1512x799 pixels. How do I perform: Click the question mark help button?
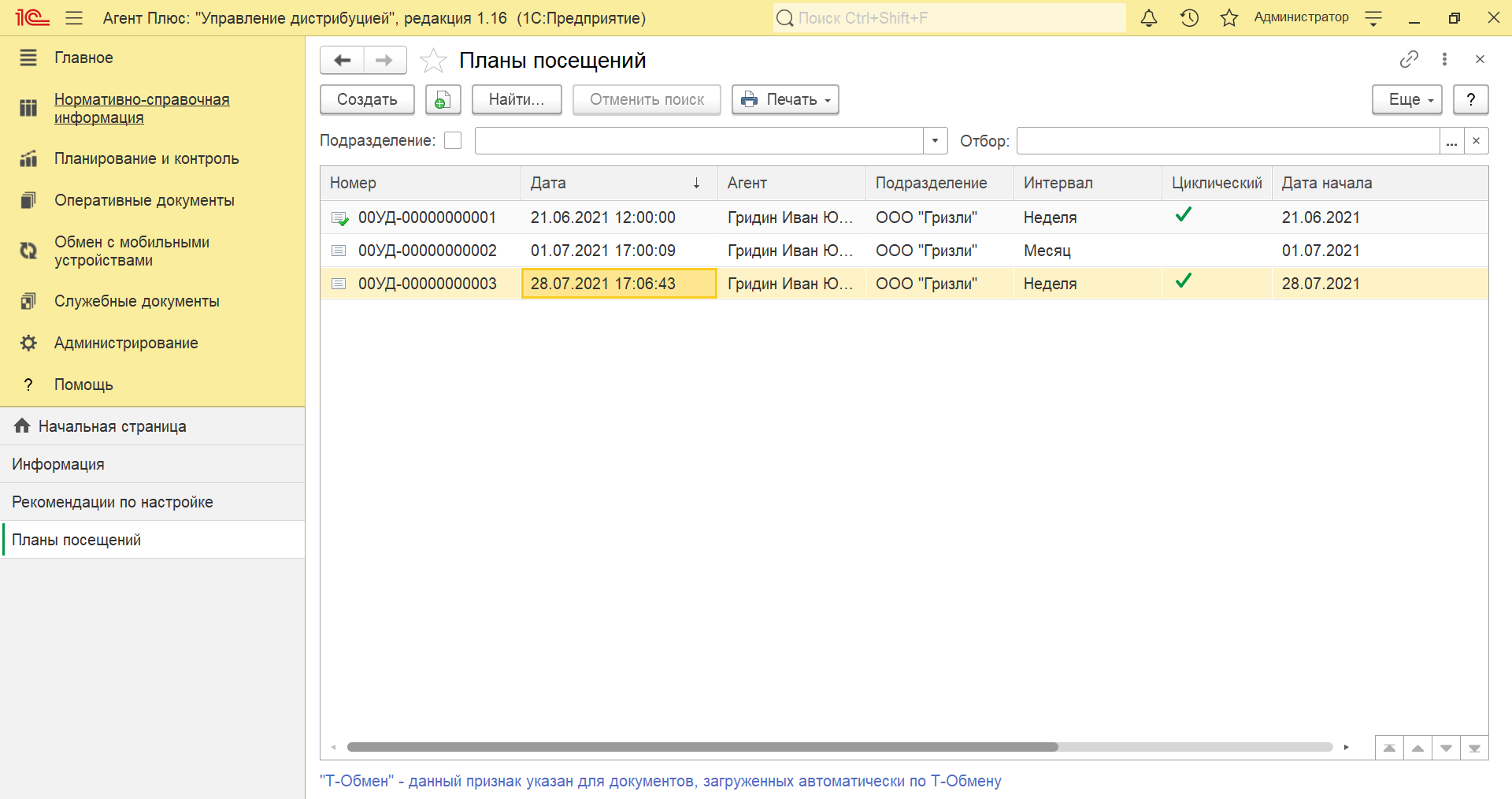[x=1470, y=99]
